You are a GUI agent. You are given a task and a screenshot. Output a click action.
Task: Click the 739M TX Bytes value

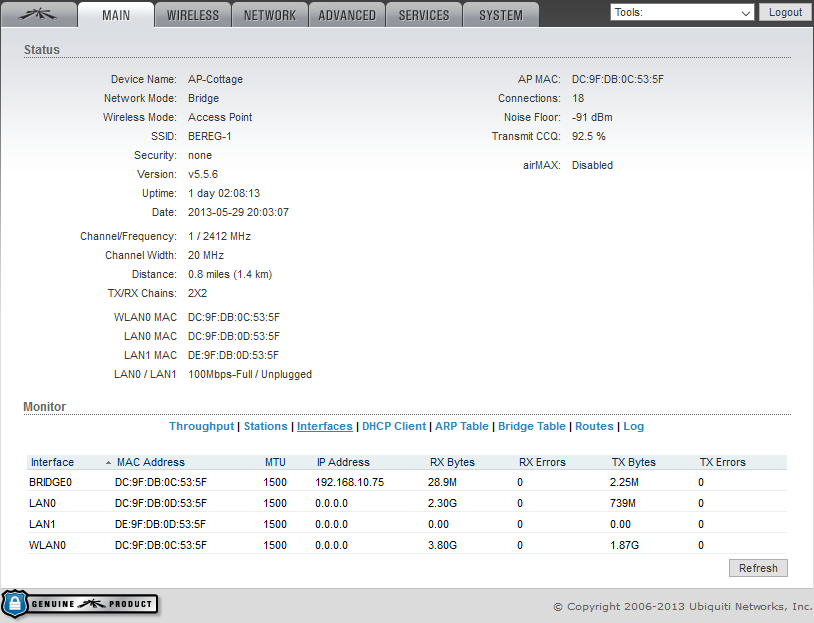[622, 503]
